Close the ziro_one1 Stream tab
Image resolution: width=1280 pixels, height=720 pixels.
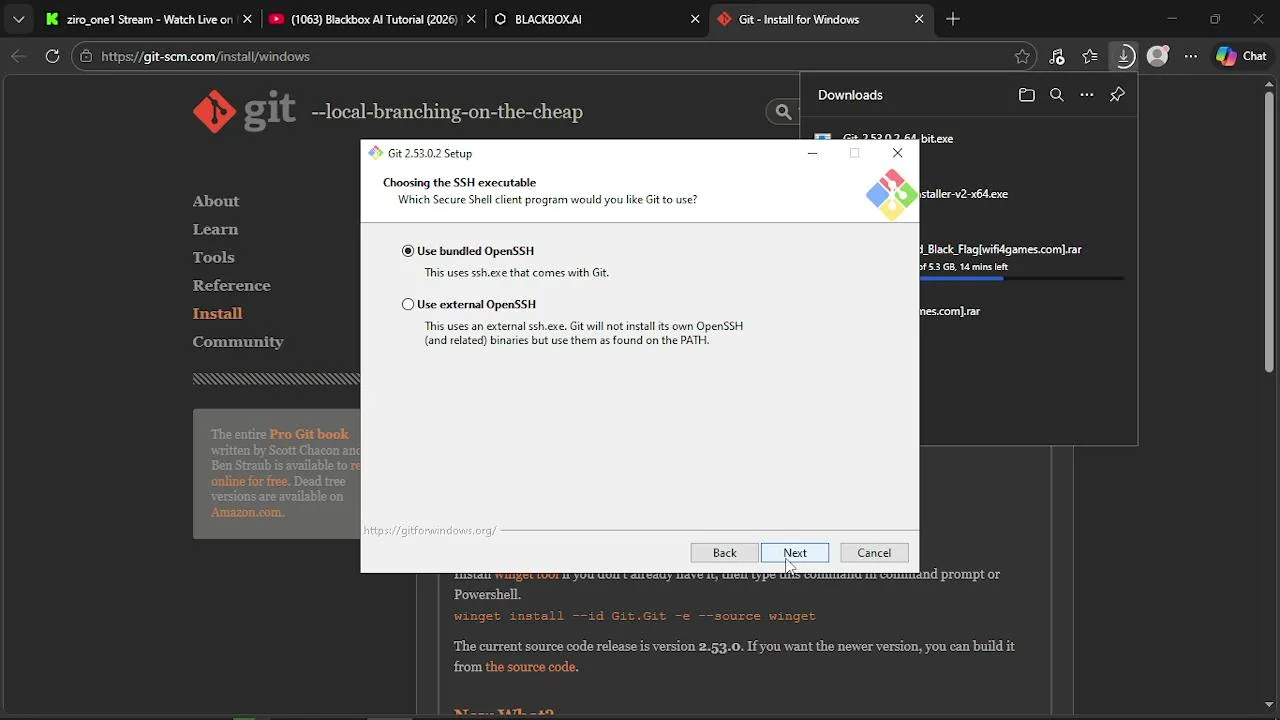coord(247,19)
